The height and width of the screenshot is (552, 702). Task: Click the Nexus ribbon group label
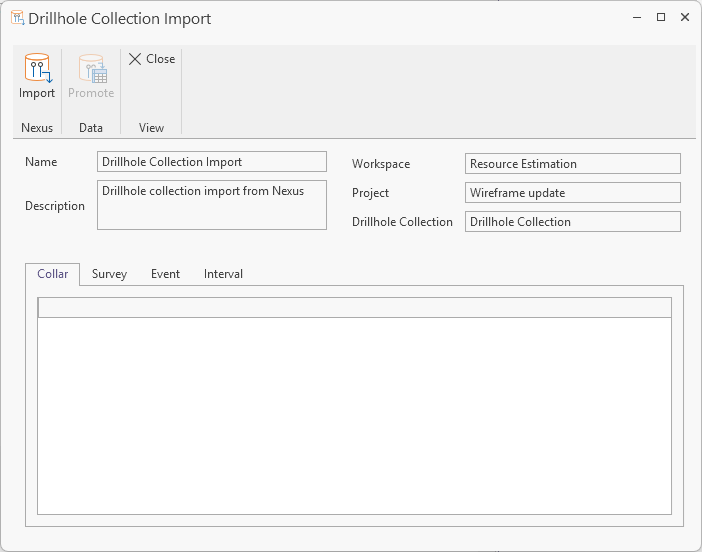click(37, 128)
